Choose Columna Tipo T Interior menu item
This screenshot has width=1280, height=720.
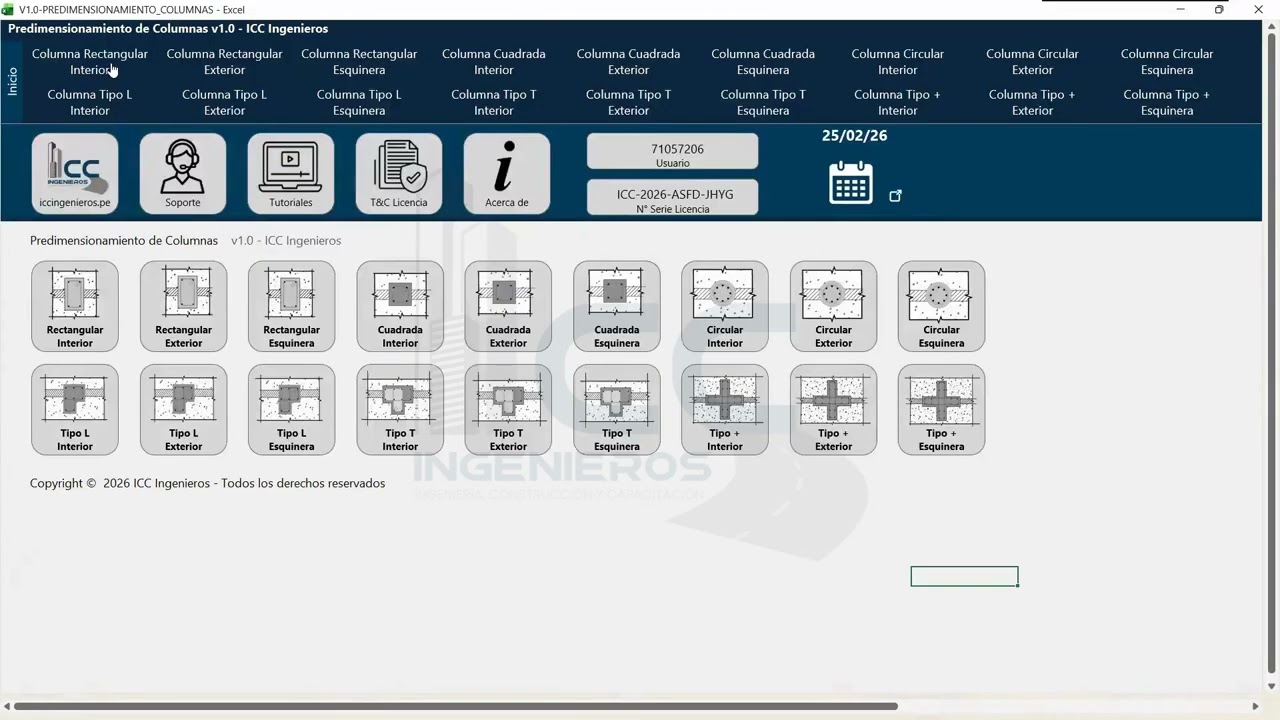494,102
